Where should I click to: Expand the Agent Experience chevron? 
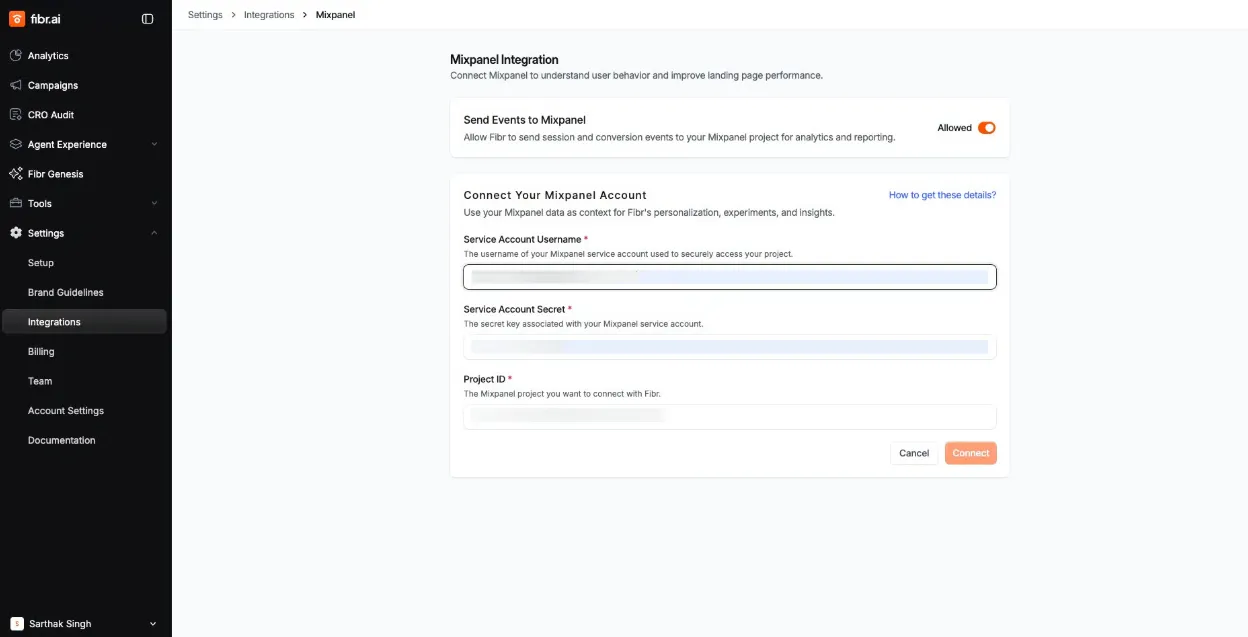[x=154, y=144]
